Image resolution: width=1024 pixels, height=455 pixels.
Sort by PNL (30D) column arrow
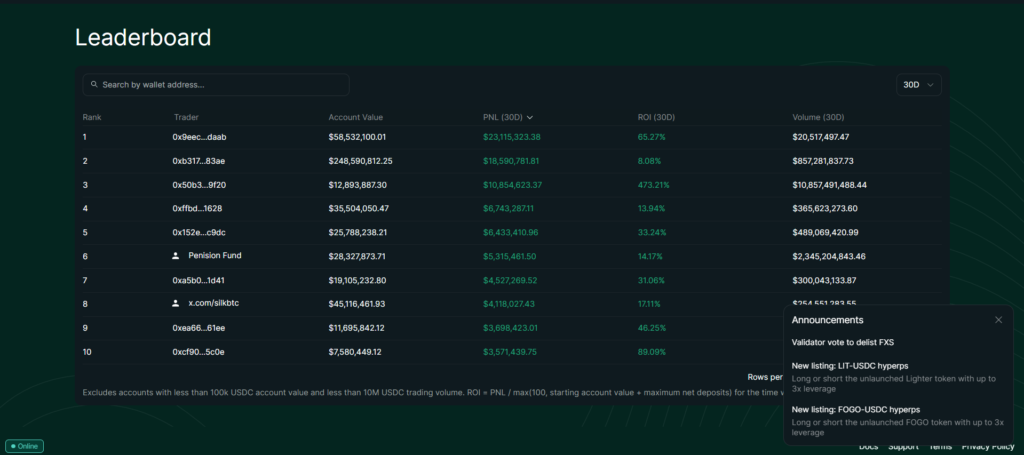click(530, 117)
